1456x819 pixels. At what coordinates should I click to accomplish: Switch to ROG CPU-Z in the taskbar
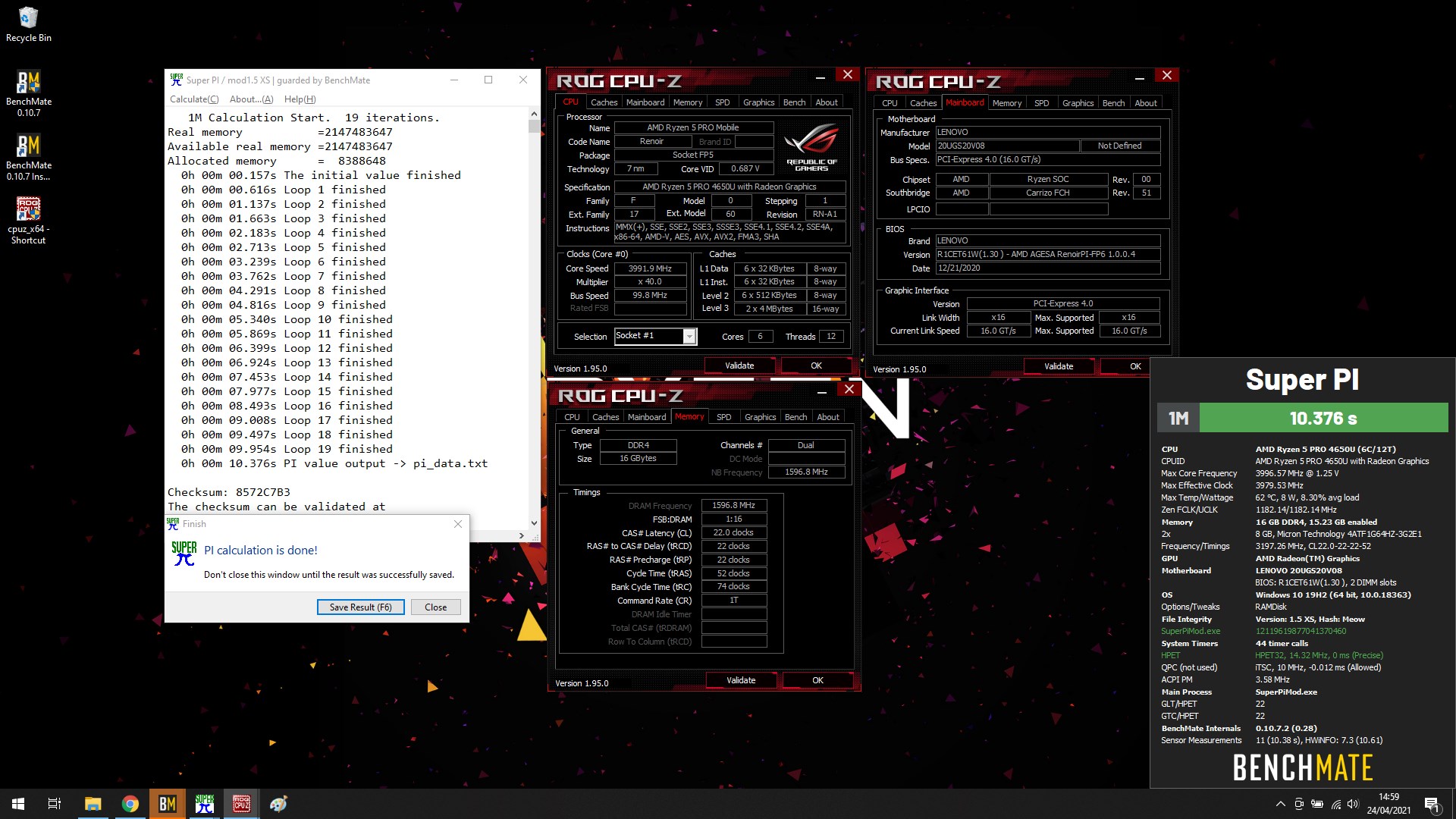coord(242,804)
